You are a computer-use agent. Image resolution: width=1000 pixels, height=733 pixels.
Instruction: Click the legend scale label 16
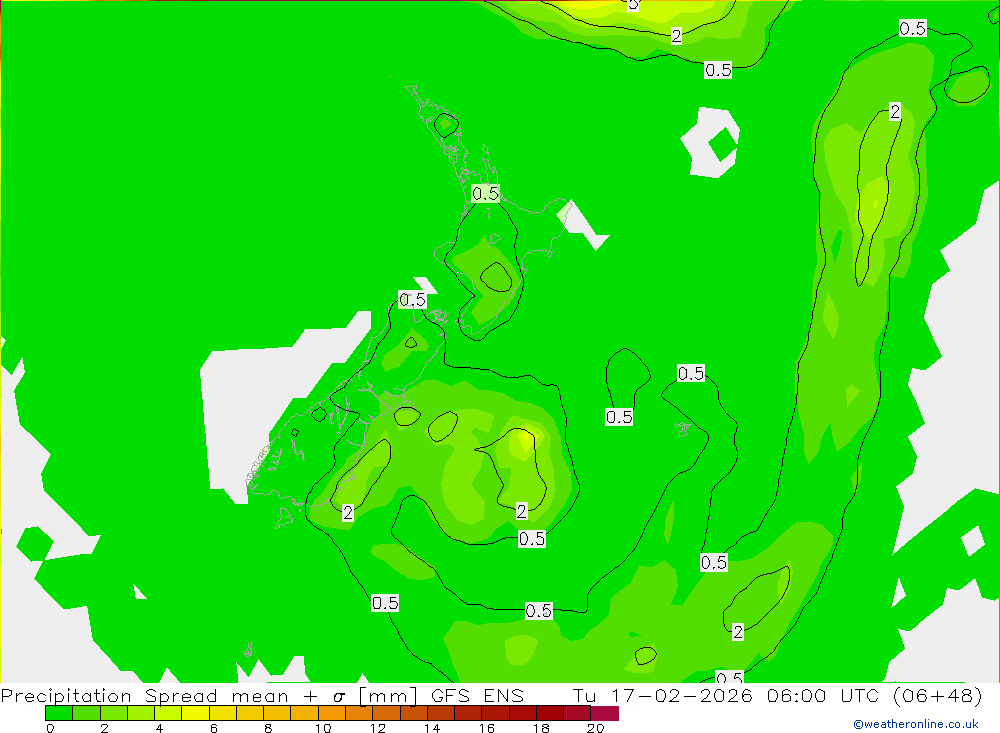tap(487, 728)
